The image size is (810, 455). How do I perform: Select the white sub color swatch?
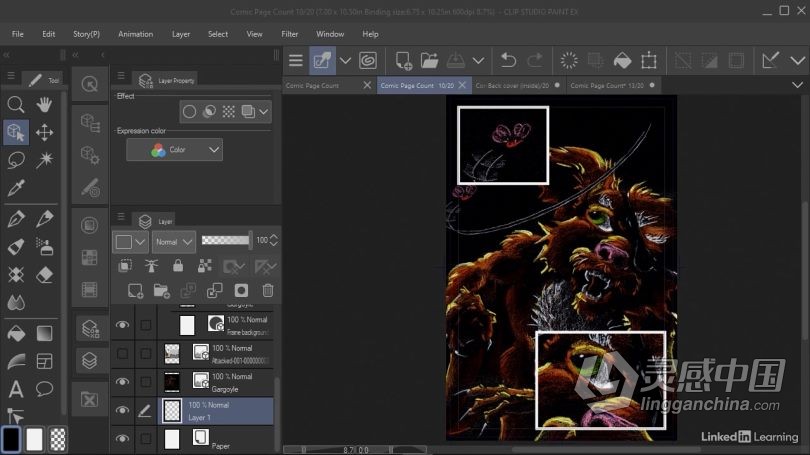click(x=35, y=440)
